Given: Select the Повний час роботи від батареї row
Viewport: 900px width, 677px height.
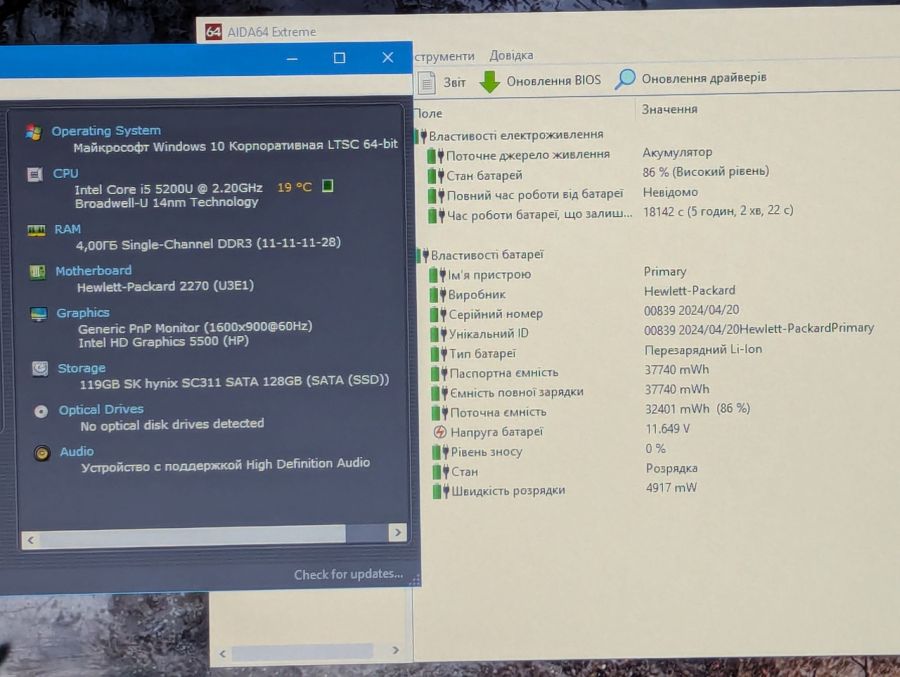Looking at the screenshot, I should 562,194.
